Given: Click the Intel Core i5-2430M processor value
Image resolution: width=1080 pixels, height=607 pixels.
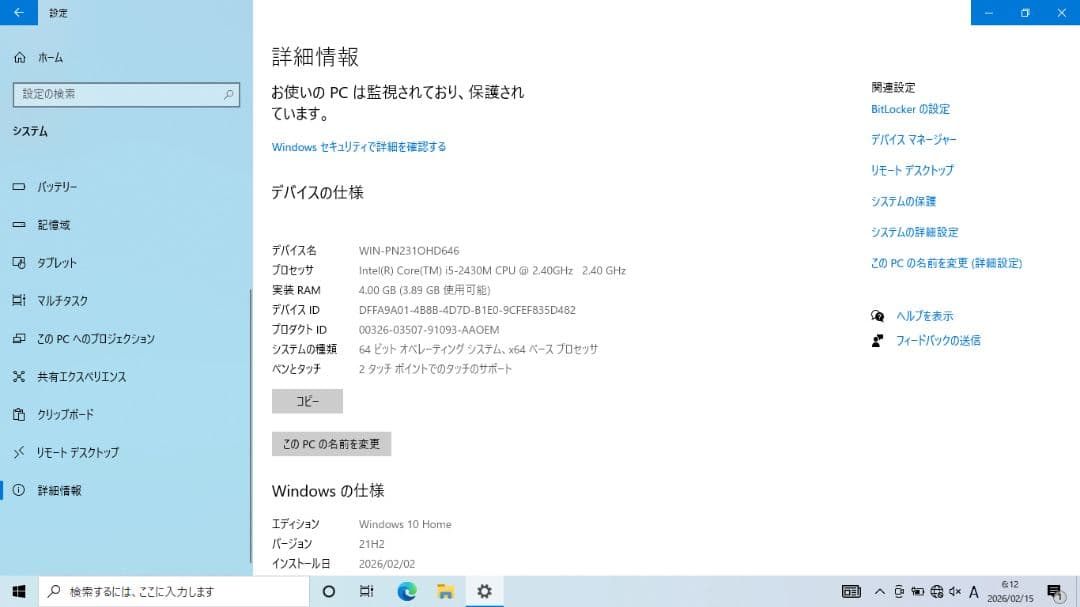Looking at the screenshot, I should (492, 271).
